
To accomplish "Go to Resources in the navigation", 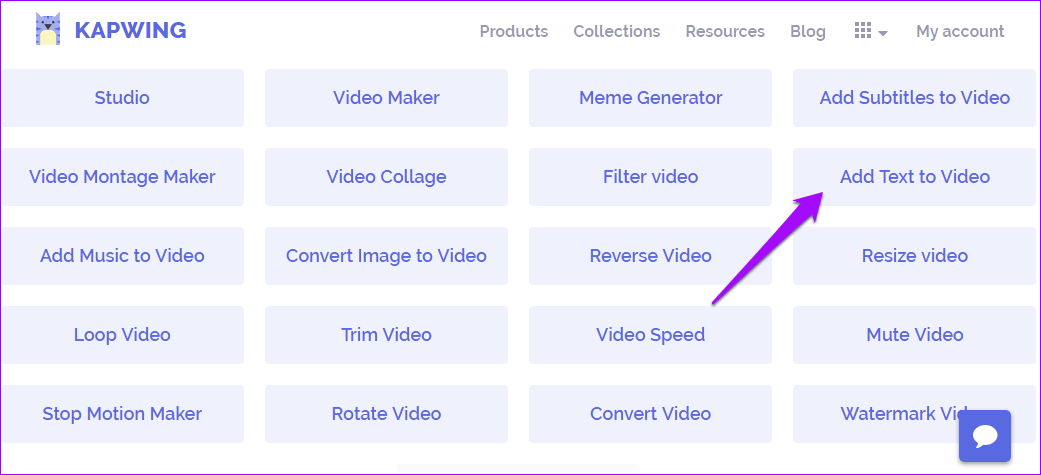I will tap(725, 31).
